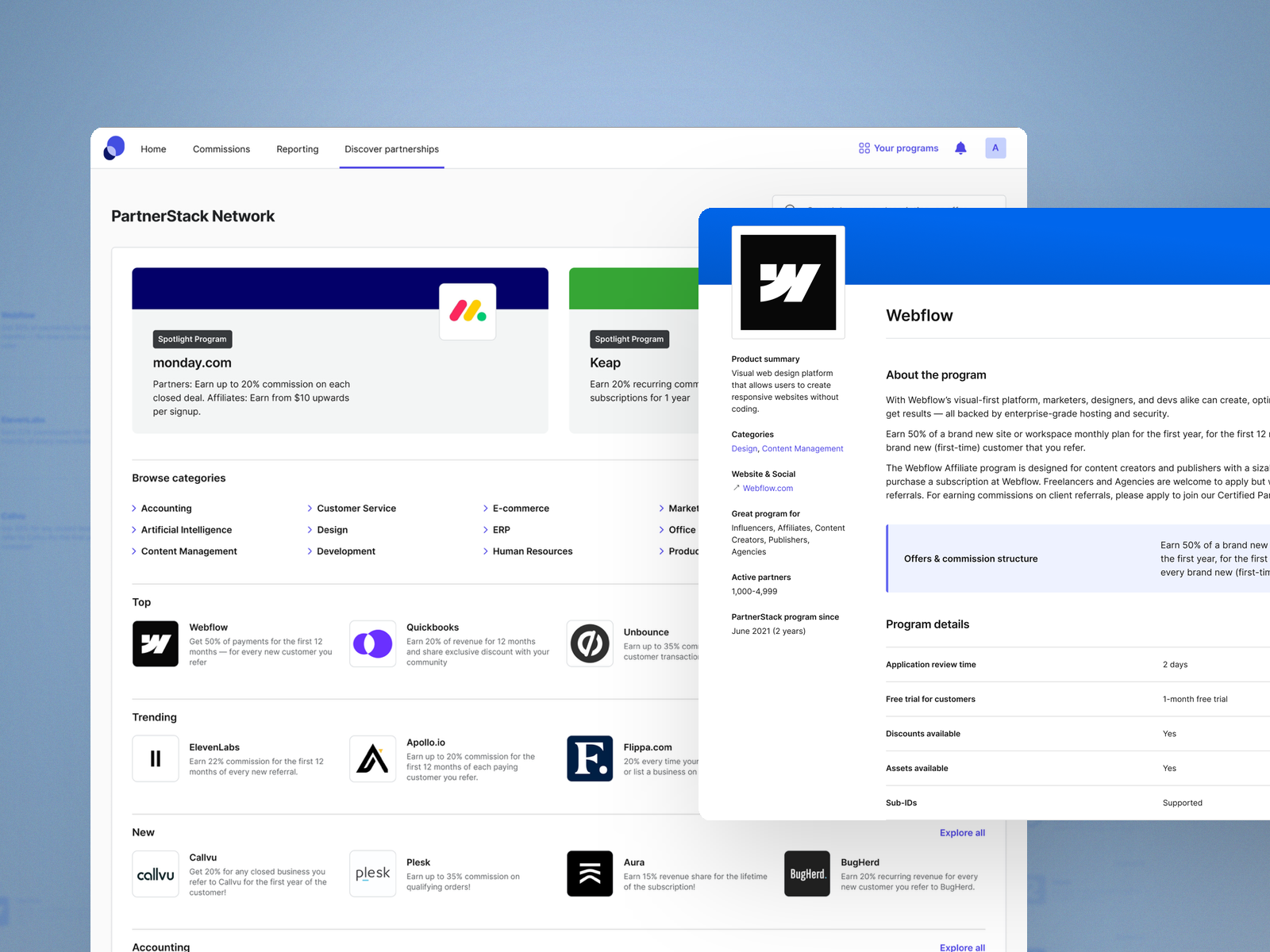Click the Webflow logo in Top list
The height and width of the screenshot is (952, 1270).
pos(156,643)
